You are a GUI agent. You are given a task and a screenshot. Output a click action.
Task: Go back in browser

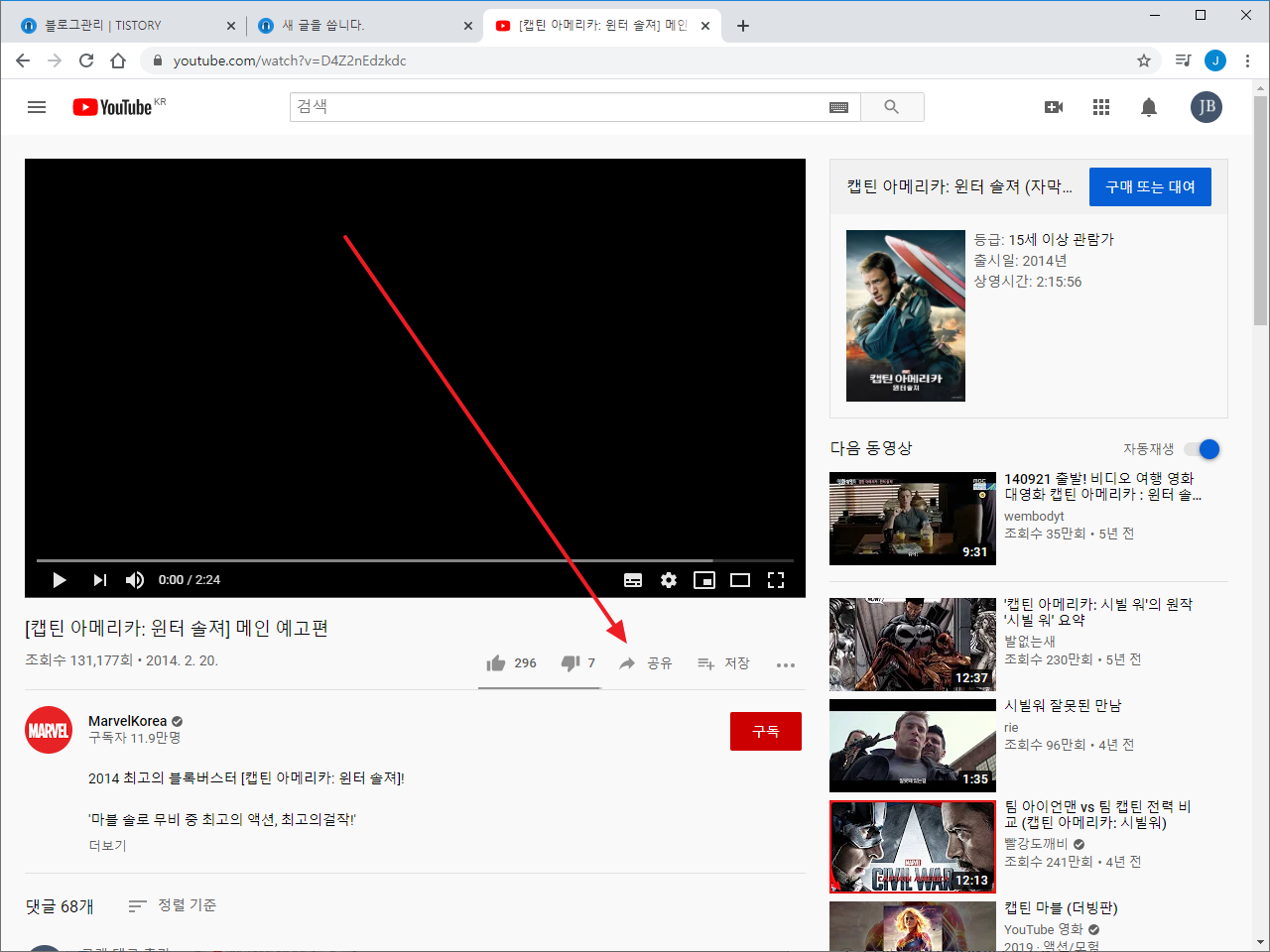(x=23, y=60)
